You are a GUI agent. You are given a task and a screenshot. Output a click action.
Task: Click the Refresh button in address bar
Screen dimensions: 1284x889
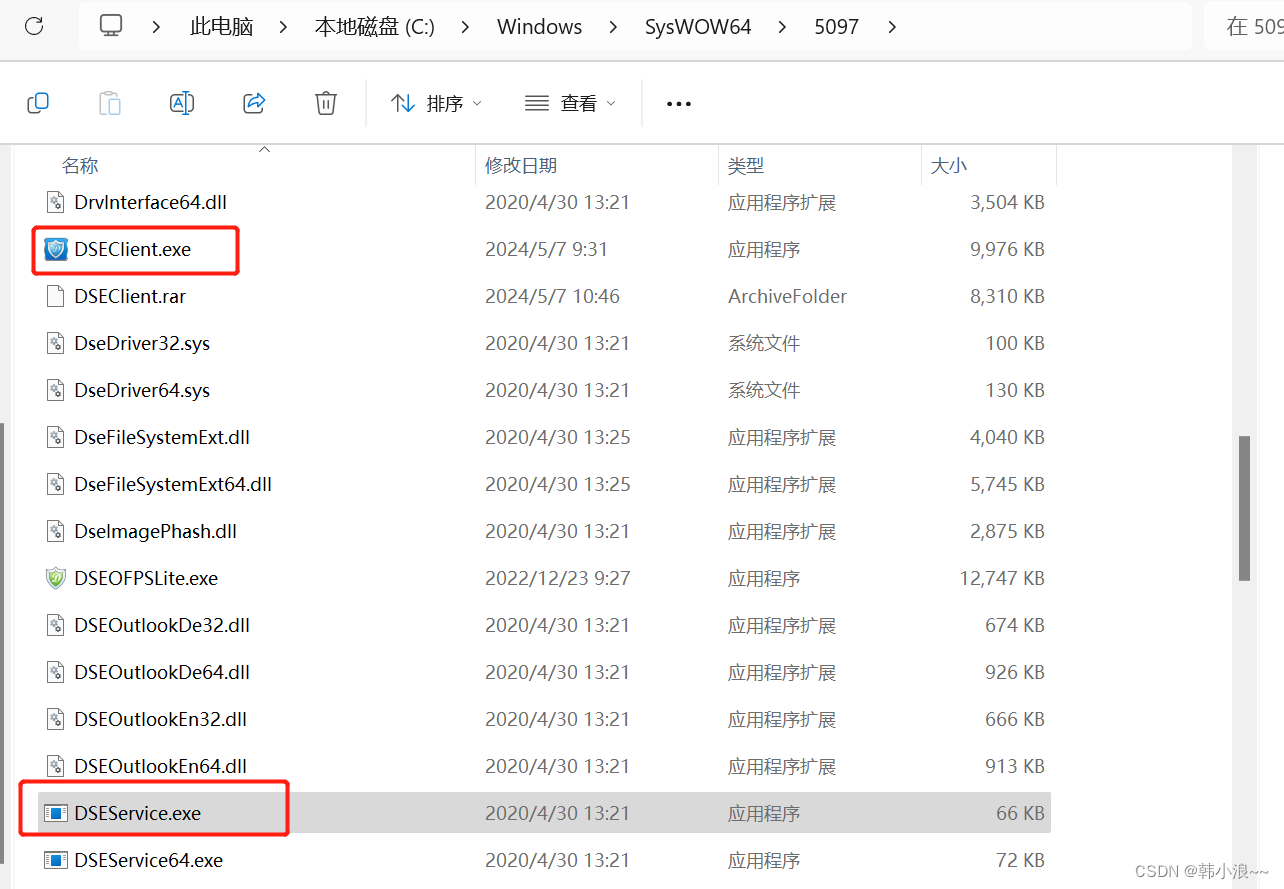pos(34,26)
